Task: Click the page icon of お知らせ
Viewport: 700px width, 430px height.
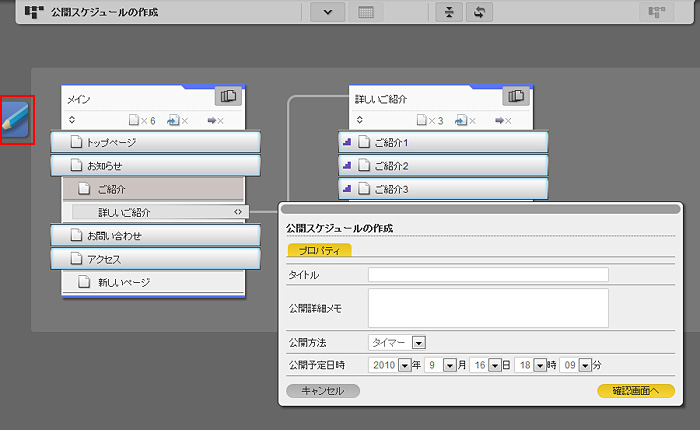Action: 77,165
